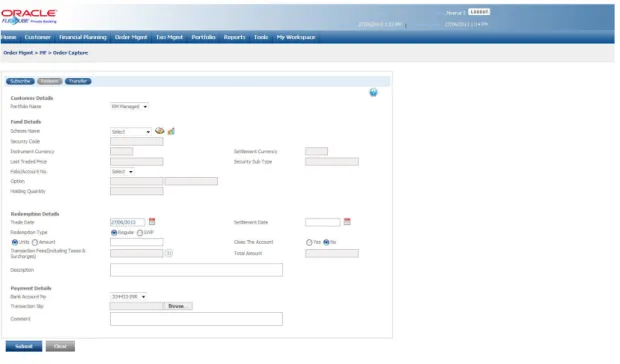Image resolution: width=620 pixels, height=364 pixels.
Task: Open the Folio/Account No dropdown
Action: click(122, 172)
